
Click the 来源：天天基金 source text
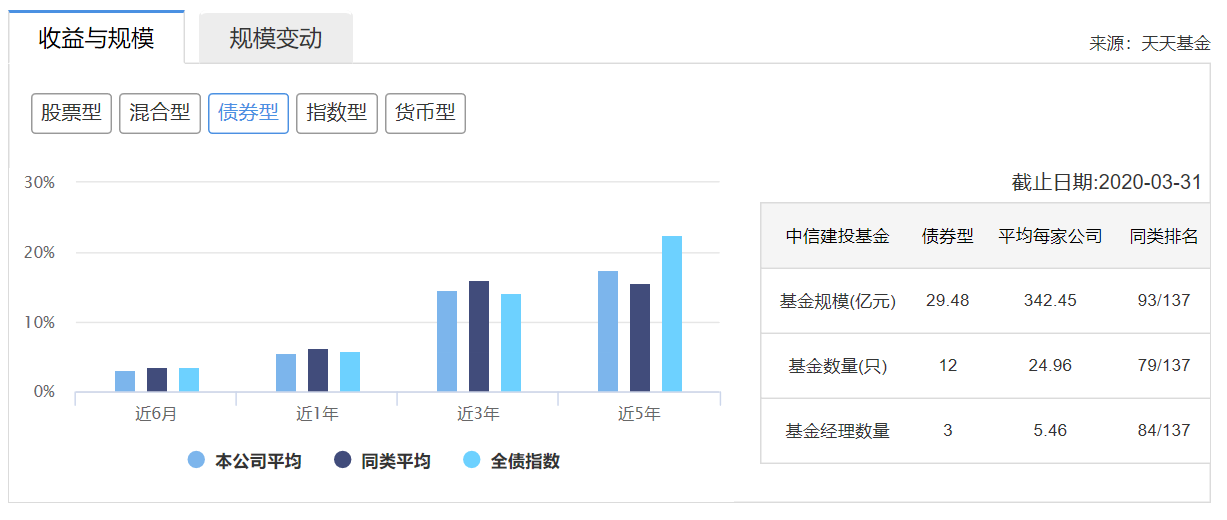tap(1150, 44)
